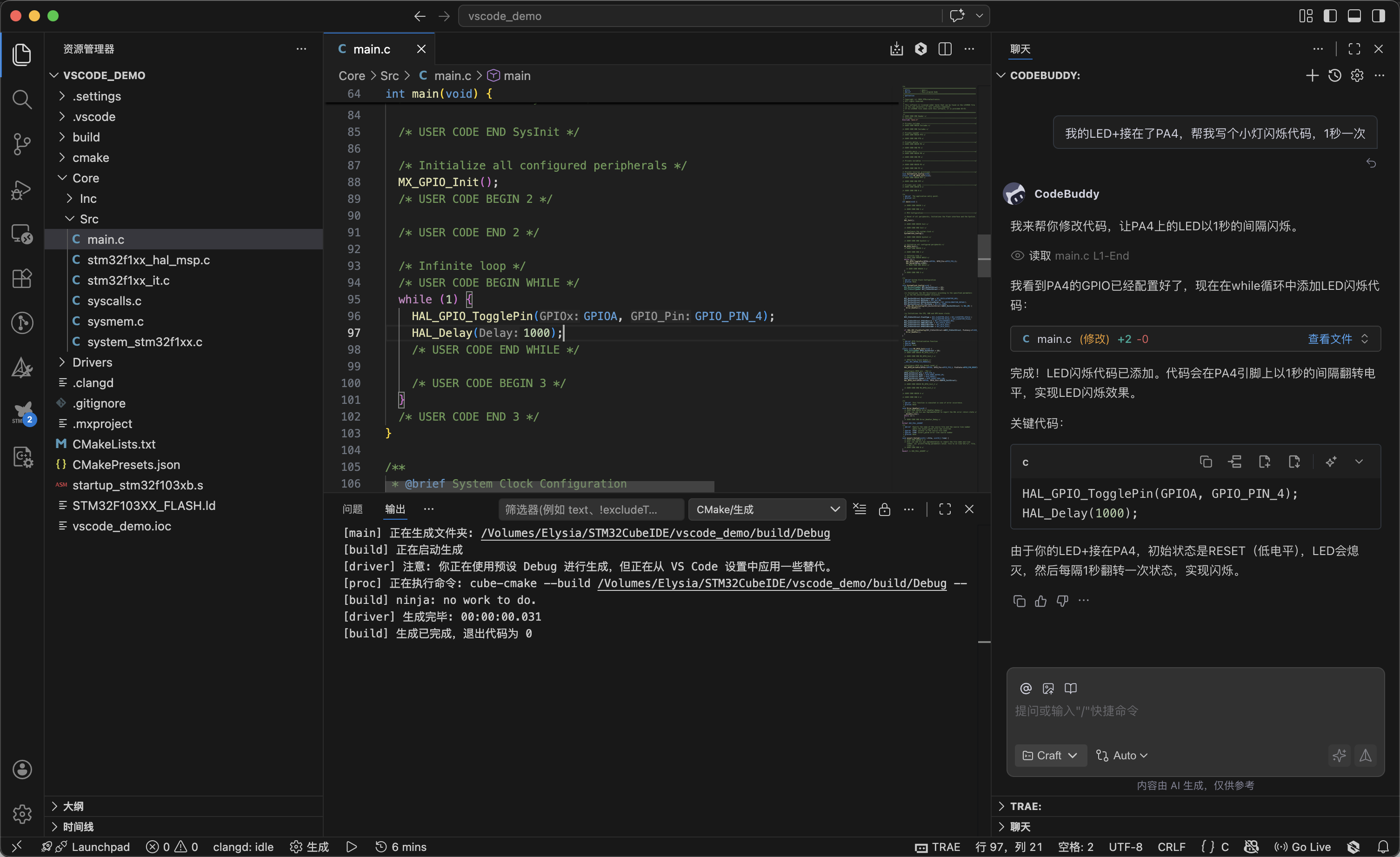The image size is (1400, 857).
Task: Collapse the Core folder in explorer
Action: pyautogui.click(x=86, y=178)
